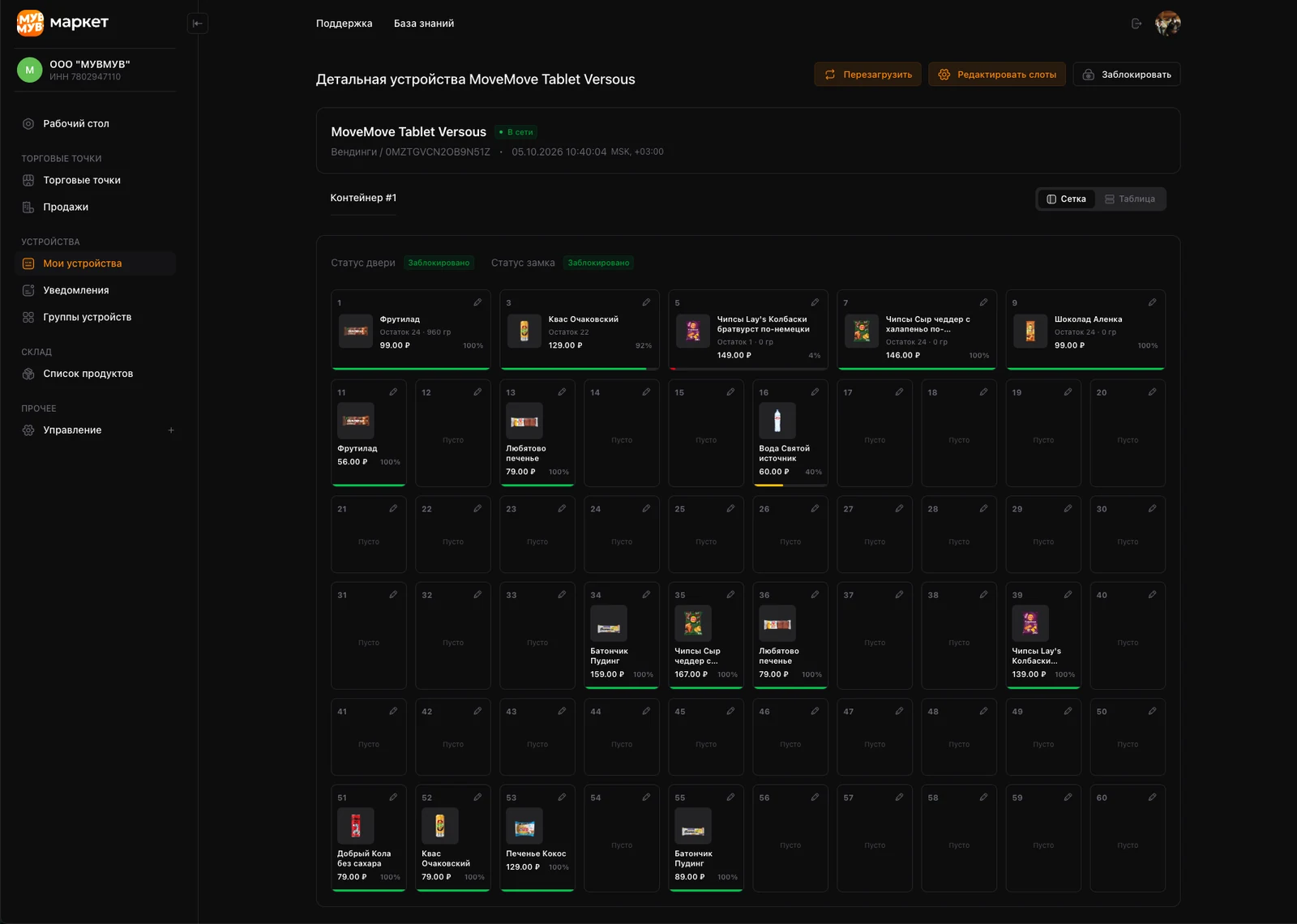The width and height of the screenshot is (1297, 924).
Task: Open Поддержка in the top menu
Action: 345,24
